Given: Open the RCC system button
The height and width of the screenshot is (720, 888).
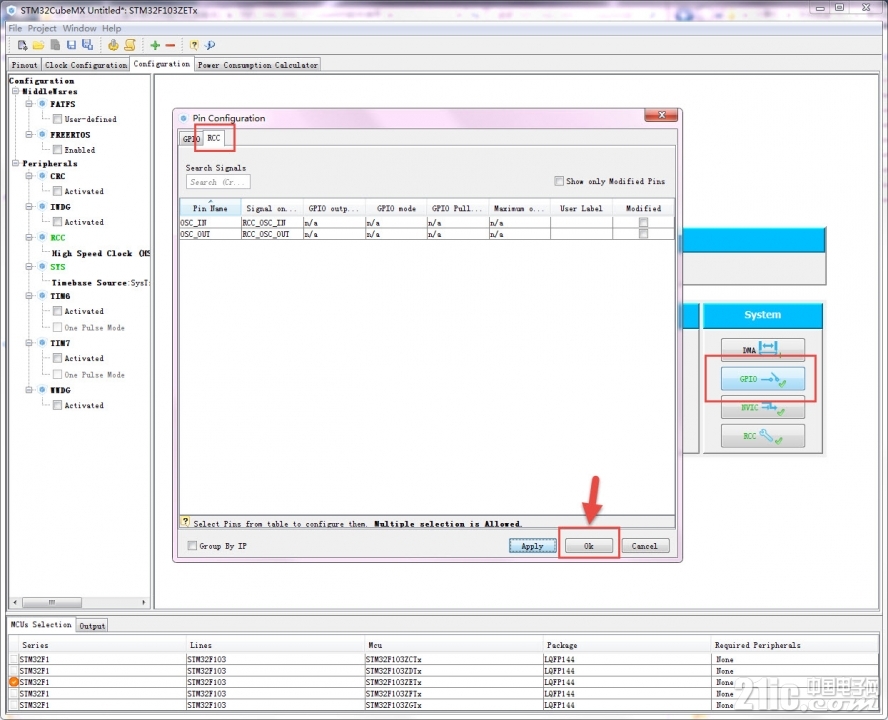Looking at the screenshot, I should [x=762, y=436].
